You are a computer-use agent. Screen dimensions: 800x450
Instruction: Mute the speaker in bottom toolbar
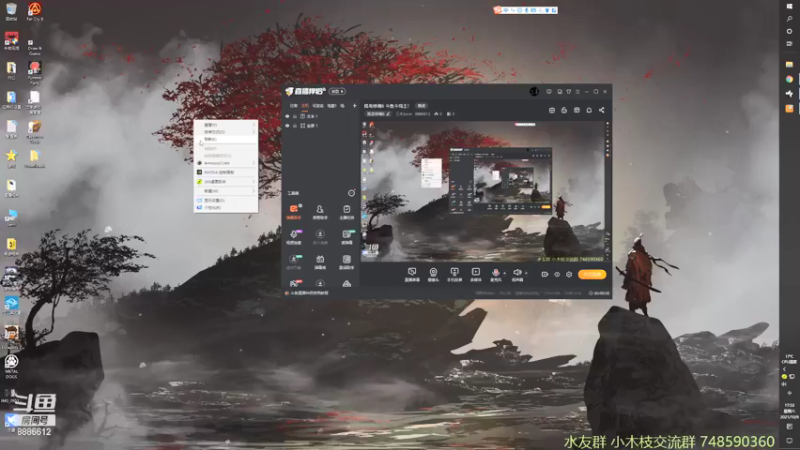[x=517, y=274]
